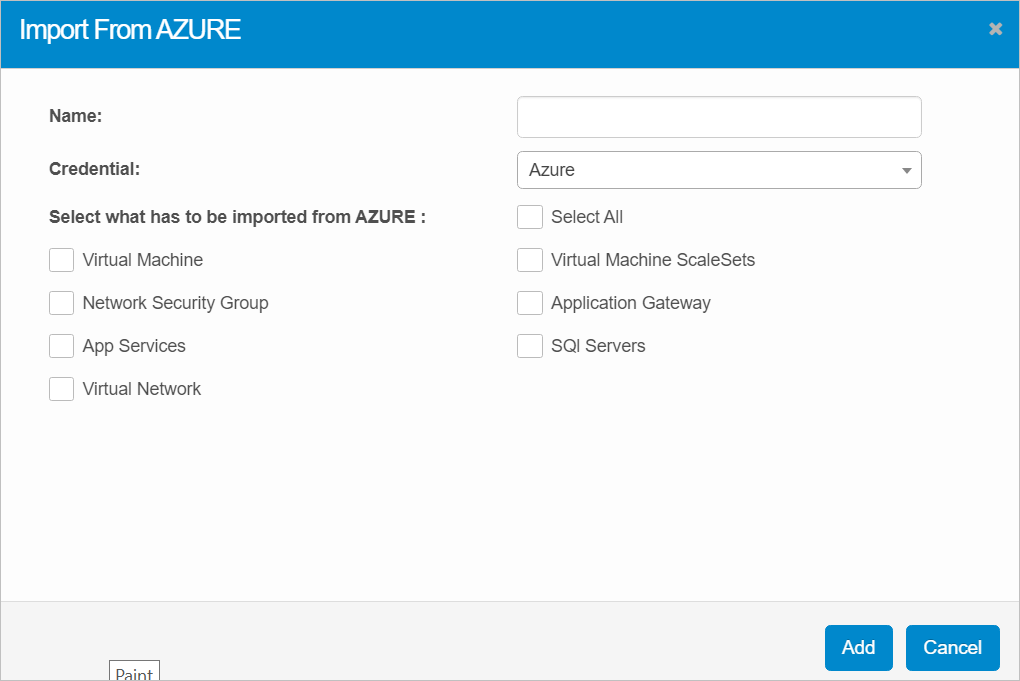The width and height of the screenshot is (1020, 681).
Task: Click the Select All label text
Action: click(x=587, y=217)
